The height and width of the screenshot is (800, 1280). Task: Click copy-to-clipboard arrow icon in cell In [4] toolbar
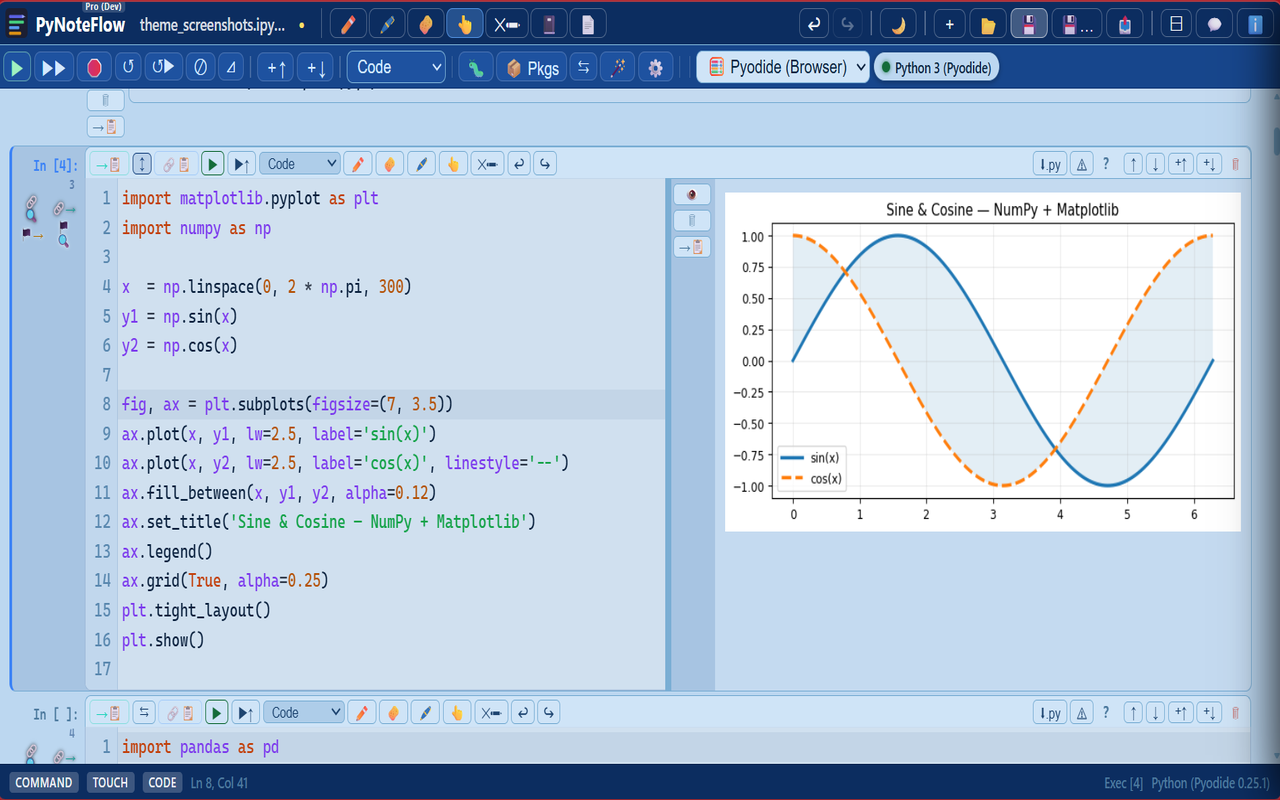(108, 164)
